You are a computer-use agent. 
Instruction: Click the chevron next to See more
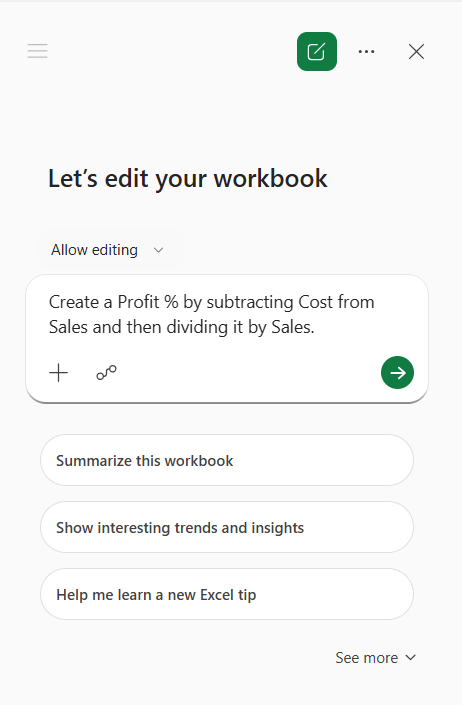pyautogui.click(x=410, y=658)
